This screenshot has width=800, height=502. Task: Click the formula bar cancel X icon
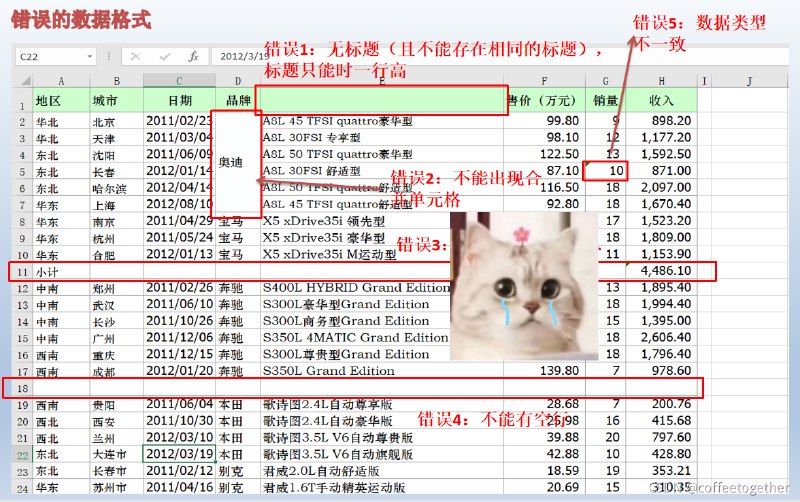tap(135, 57)
